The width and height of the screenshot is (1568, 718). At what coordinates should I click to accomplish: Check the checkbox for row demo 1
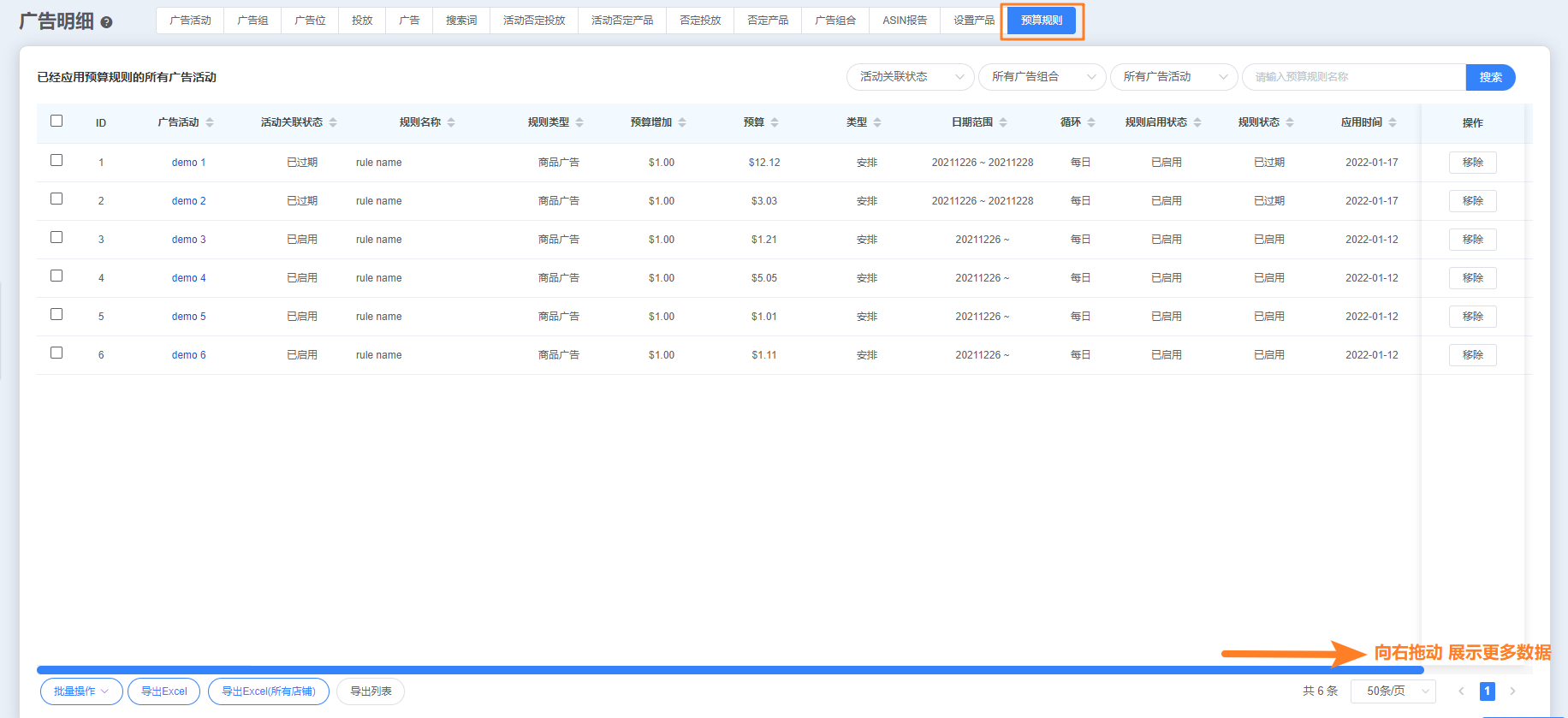(56, 160)
